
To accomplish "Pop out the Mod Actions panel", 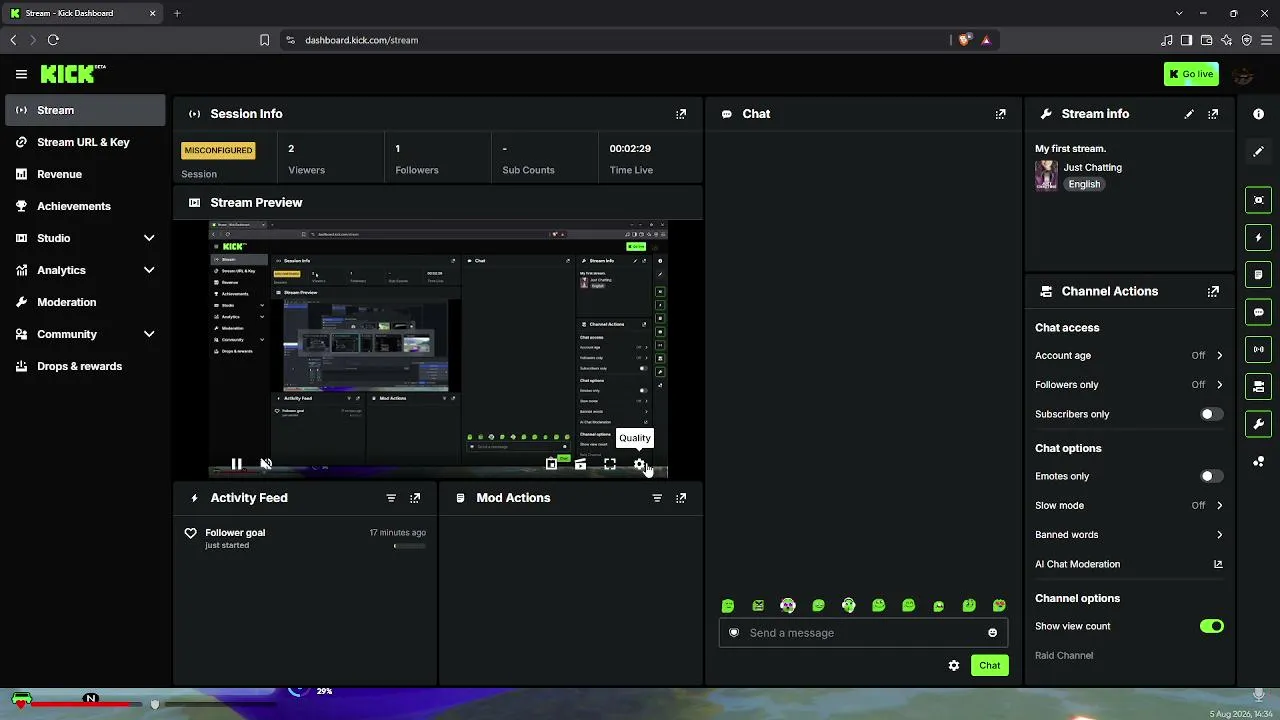I will tap(681, 498).
